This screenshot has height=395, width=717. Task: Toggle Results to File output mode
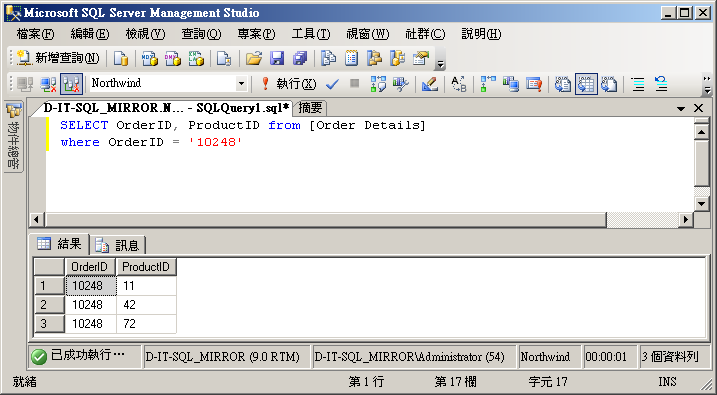pos(610,84)
